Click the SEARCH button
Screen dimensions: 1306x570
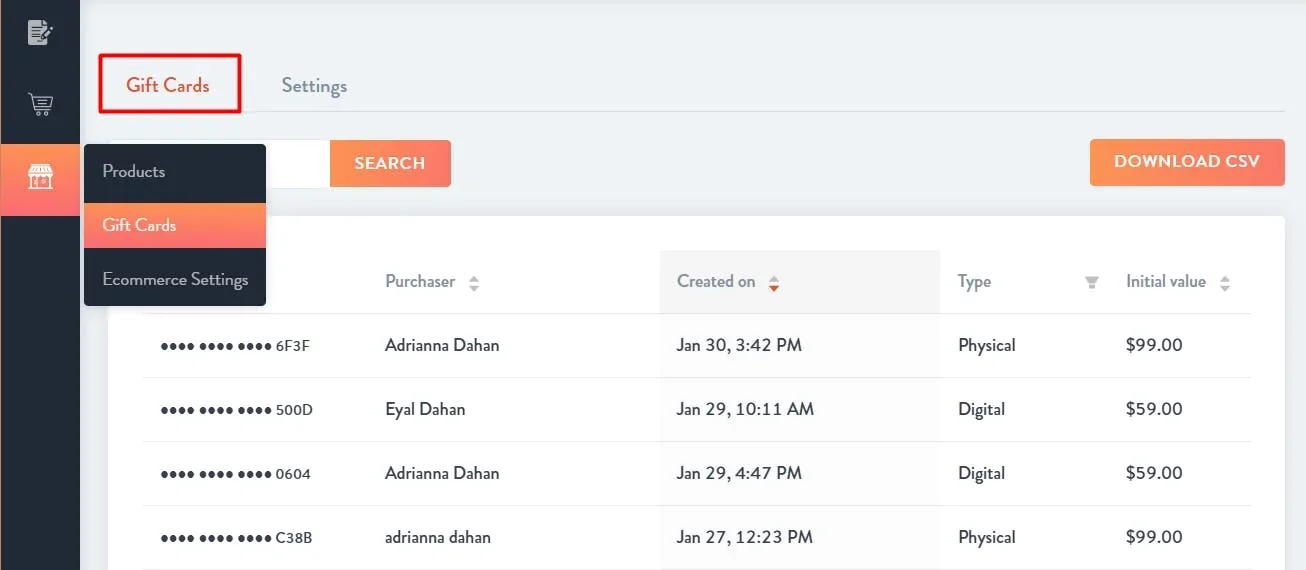tap(390, 163)
